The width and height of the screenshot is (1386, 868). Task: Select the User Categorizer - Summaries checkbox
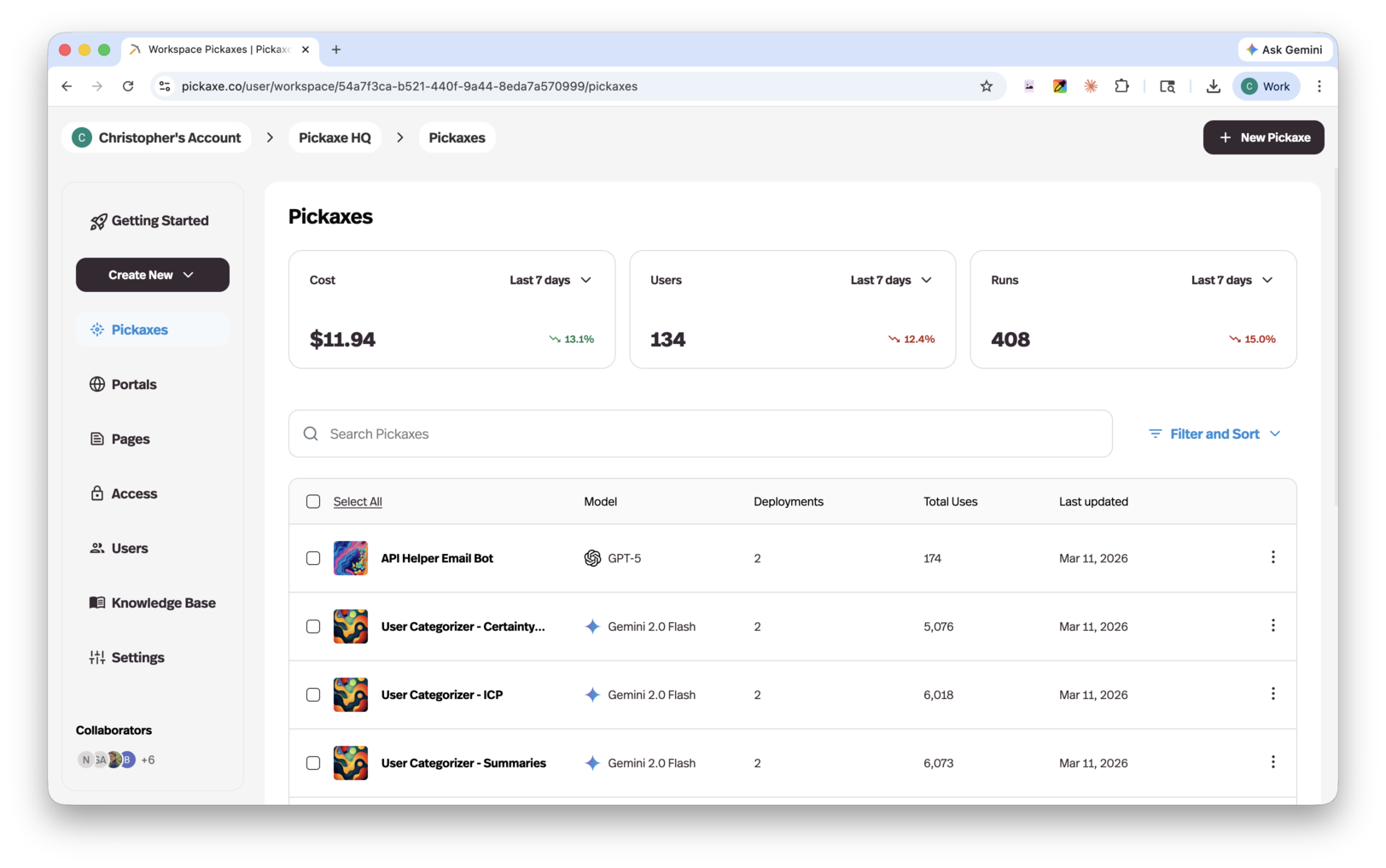click(312, 763)
